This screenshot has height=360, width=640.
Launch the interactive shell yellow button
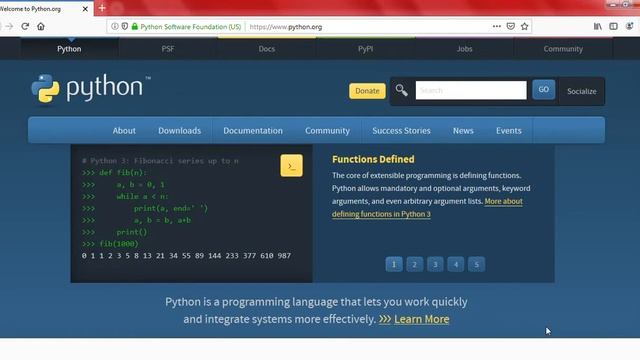point(291,166)
